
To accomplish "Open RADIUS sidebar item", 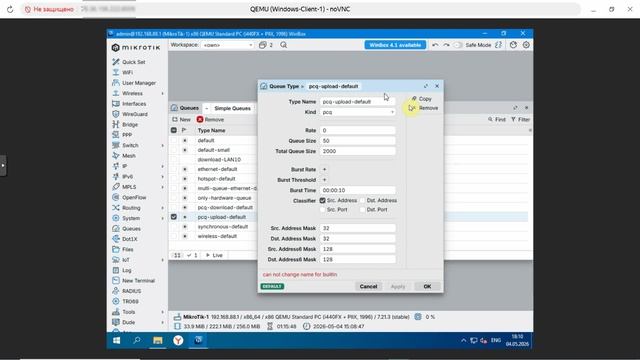I will 131,291.
